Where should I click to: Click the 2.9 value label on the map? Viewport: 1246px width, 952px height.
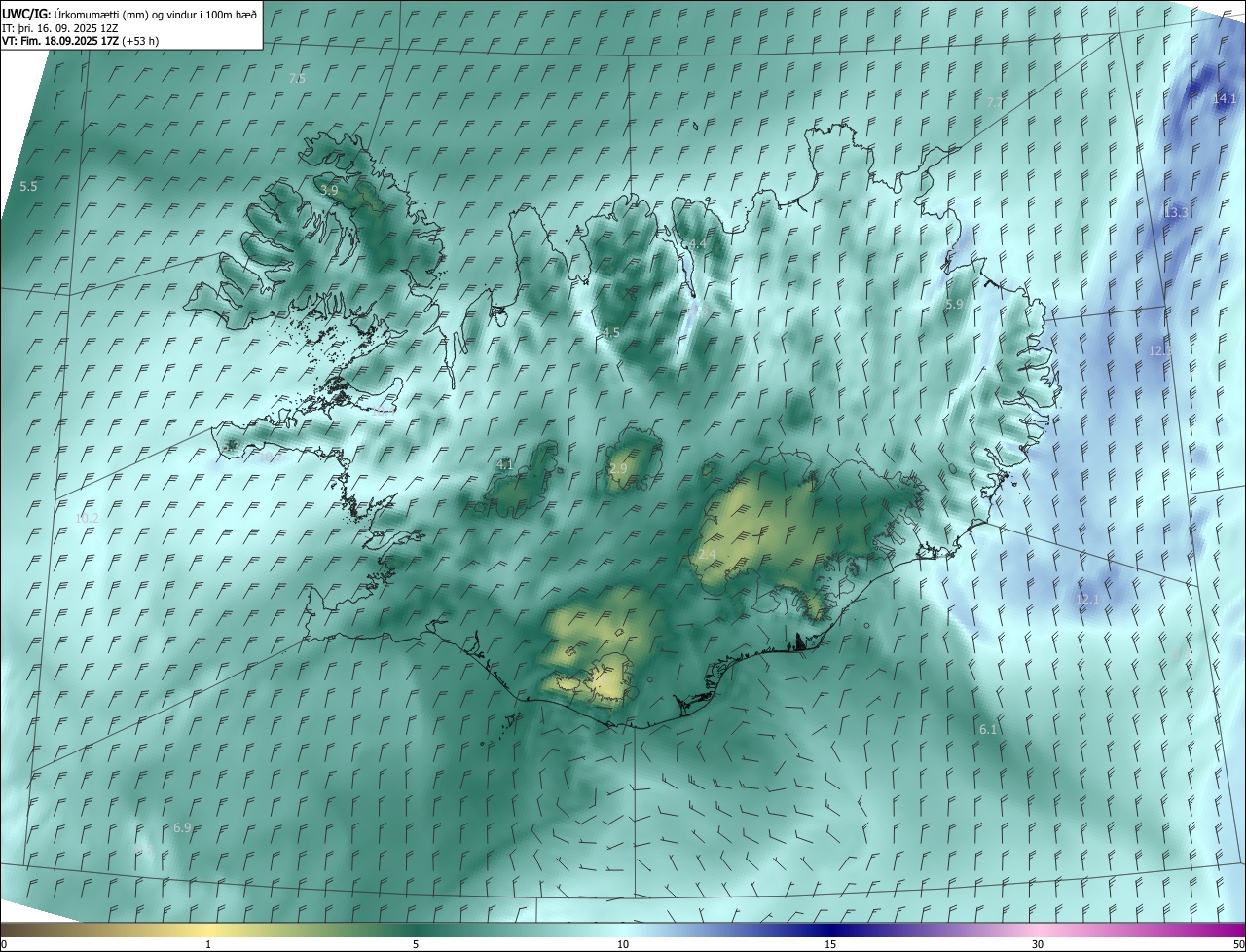(x=618, y=468)
